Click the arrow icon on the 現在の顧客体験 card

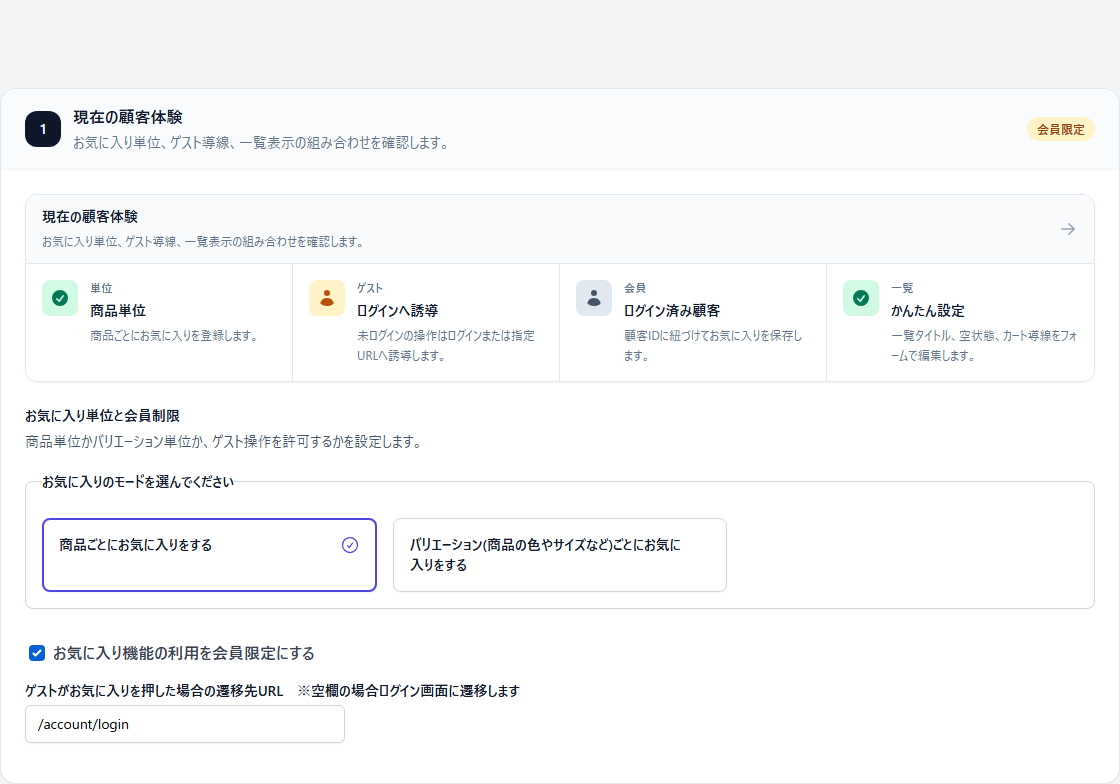point(1068,229)
